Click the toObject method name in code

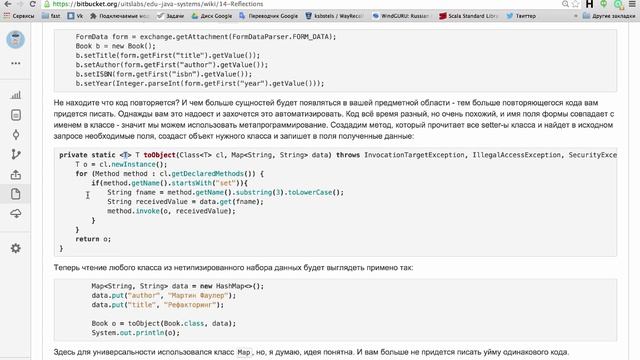click(160, 155)
